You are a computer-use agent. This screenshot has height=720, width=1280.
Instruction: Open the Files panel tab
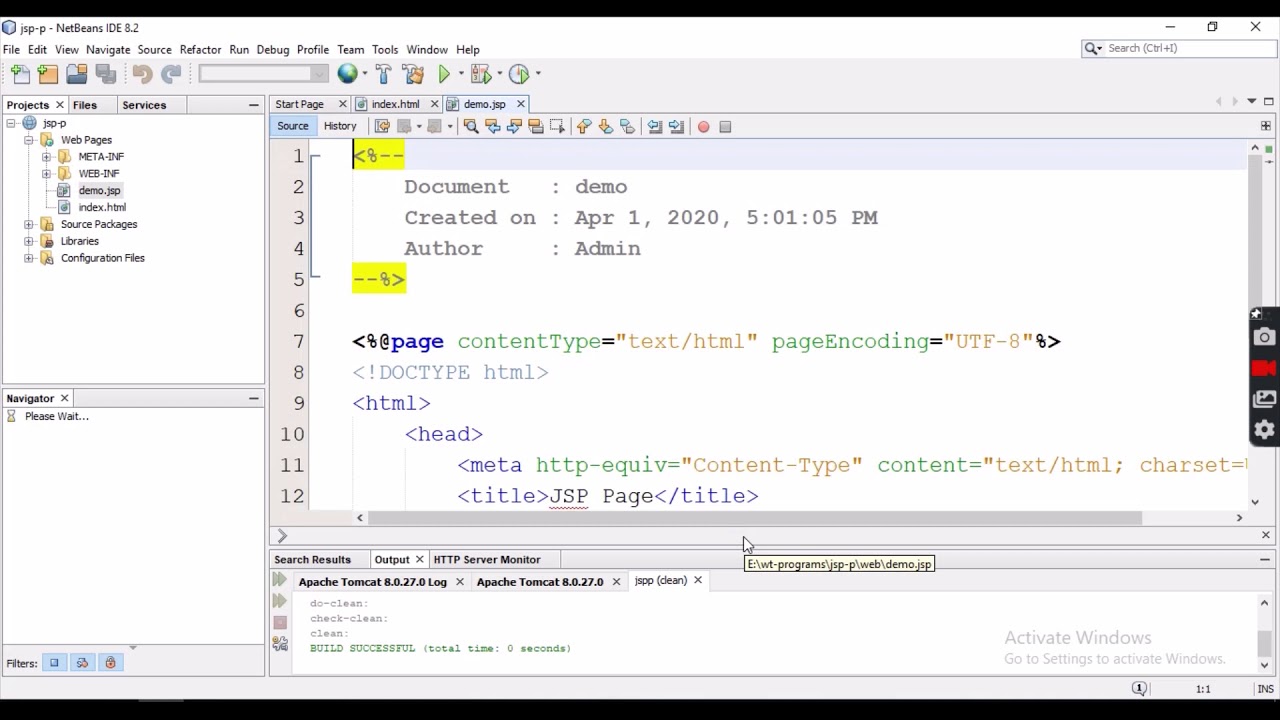(84, 105)
